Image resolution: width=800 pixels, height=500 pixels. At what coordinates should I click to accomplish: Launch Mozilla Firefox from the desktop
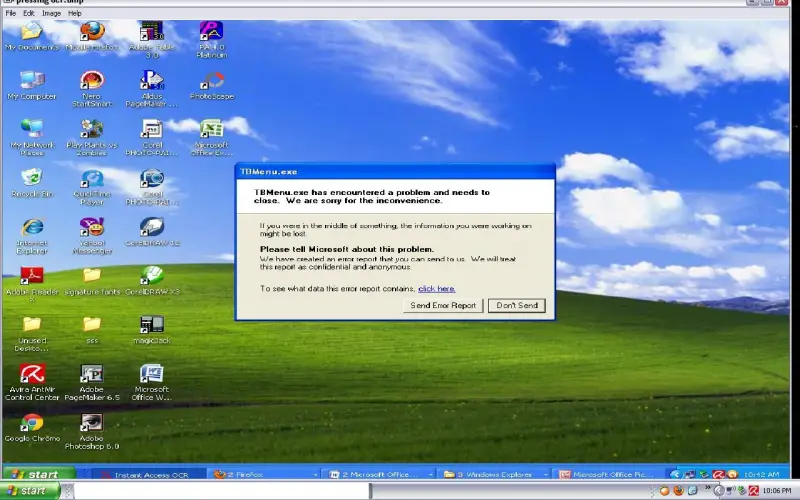coord(92,36)
